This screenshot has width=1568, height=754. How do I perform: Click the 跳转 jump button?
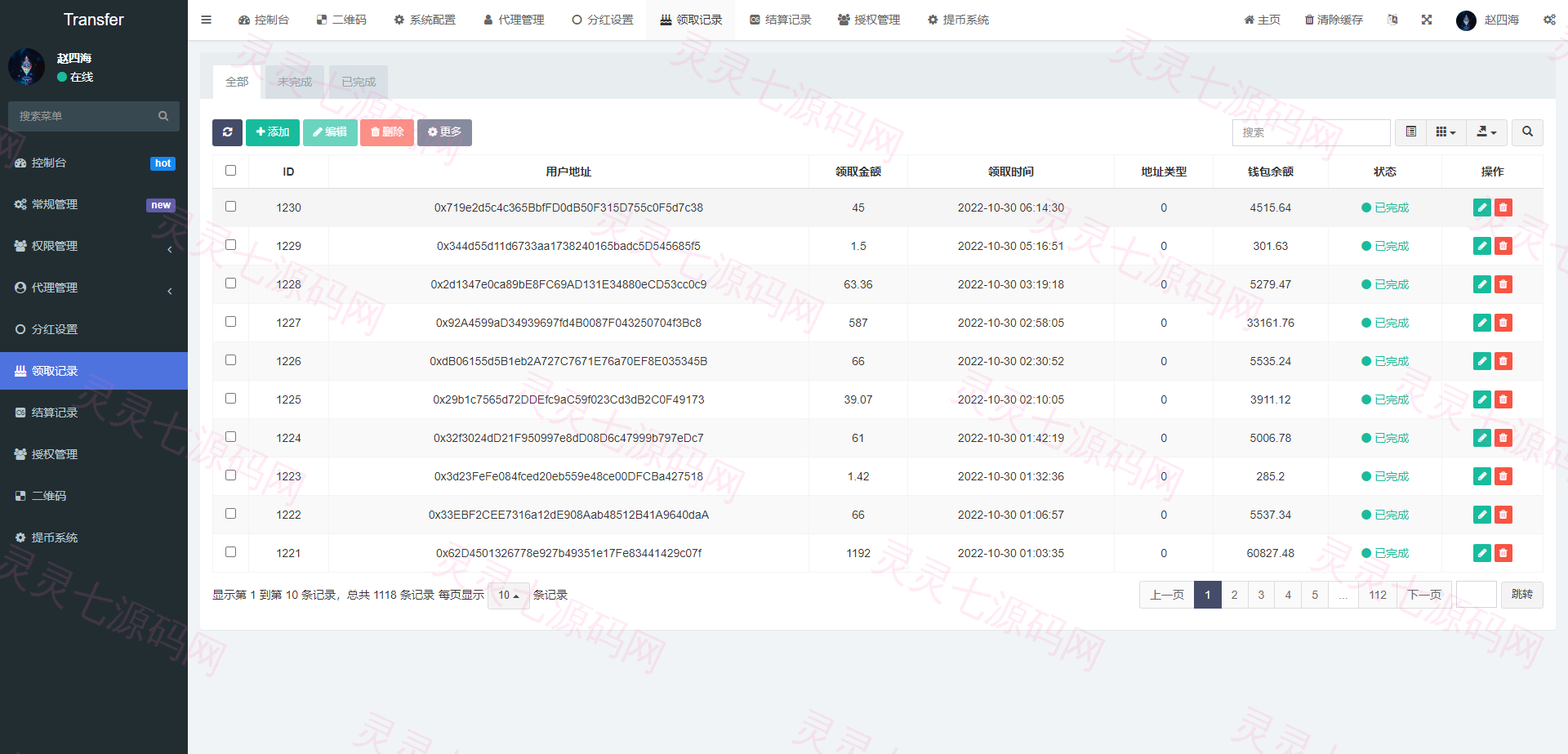1522,595
